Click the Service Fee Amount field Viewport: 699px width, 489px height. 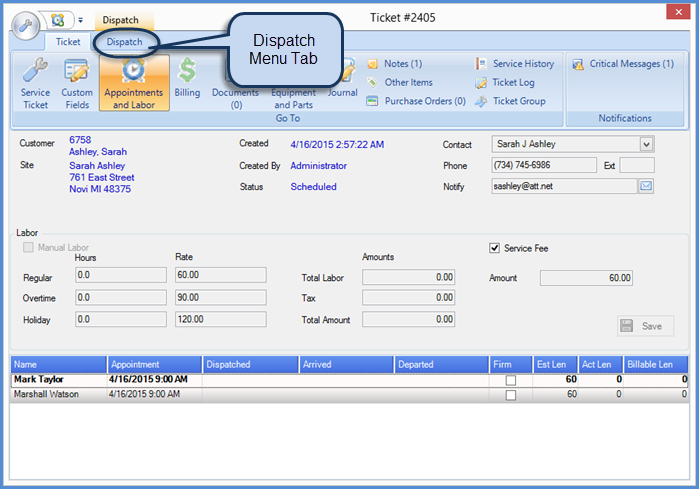click(586, 278)
